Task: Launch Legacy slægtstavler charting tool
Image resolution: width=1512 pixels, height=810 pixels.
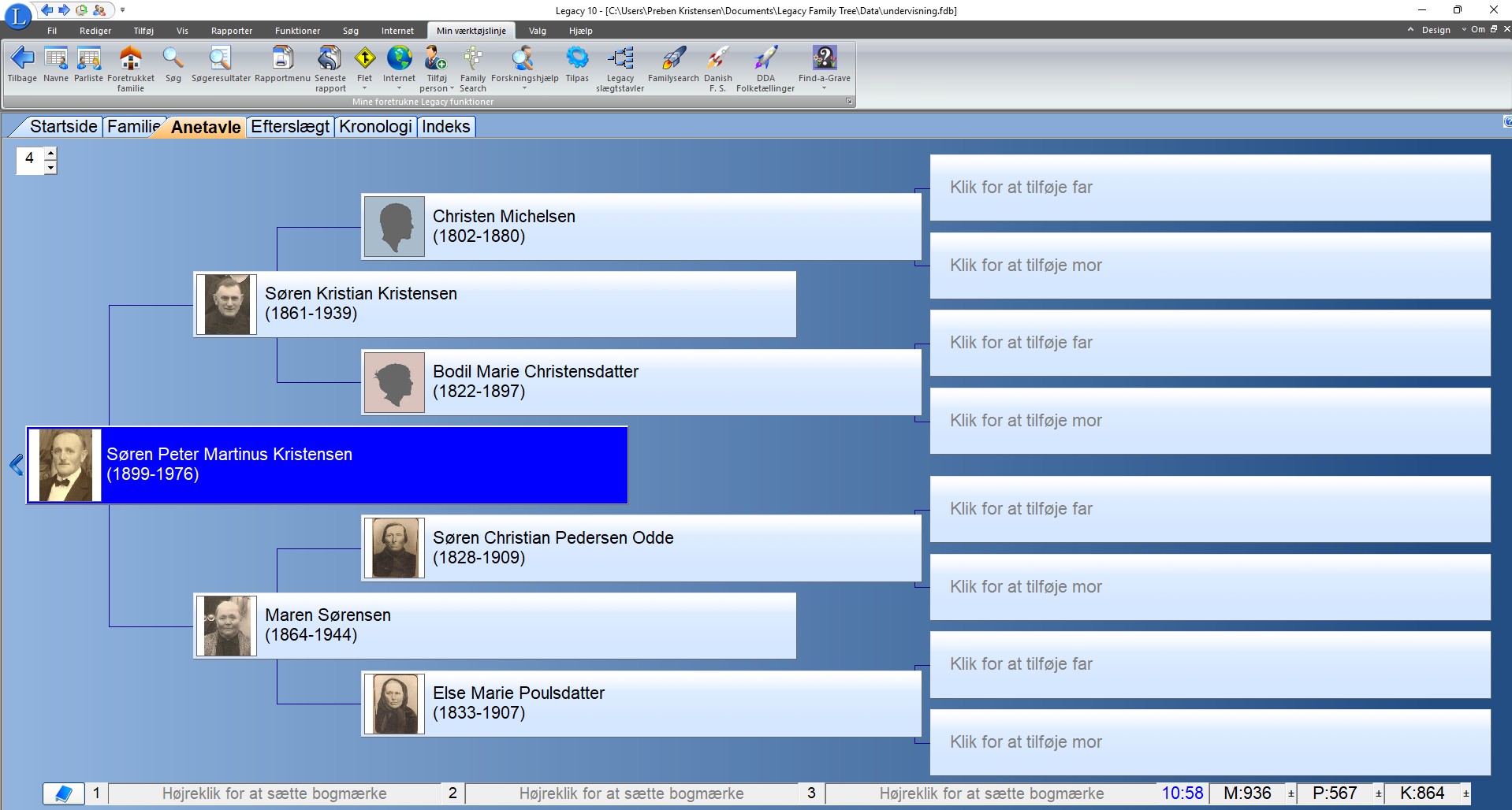Action: 620,59
